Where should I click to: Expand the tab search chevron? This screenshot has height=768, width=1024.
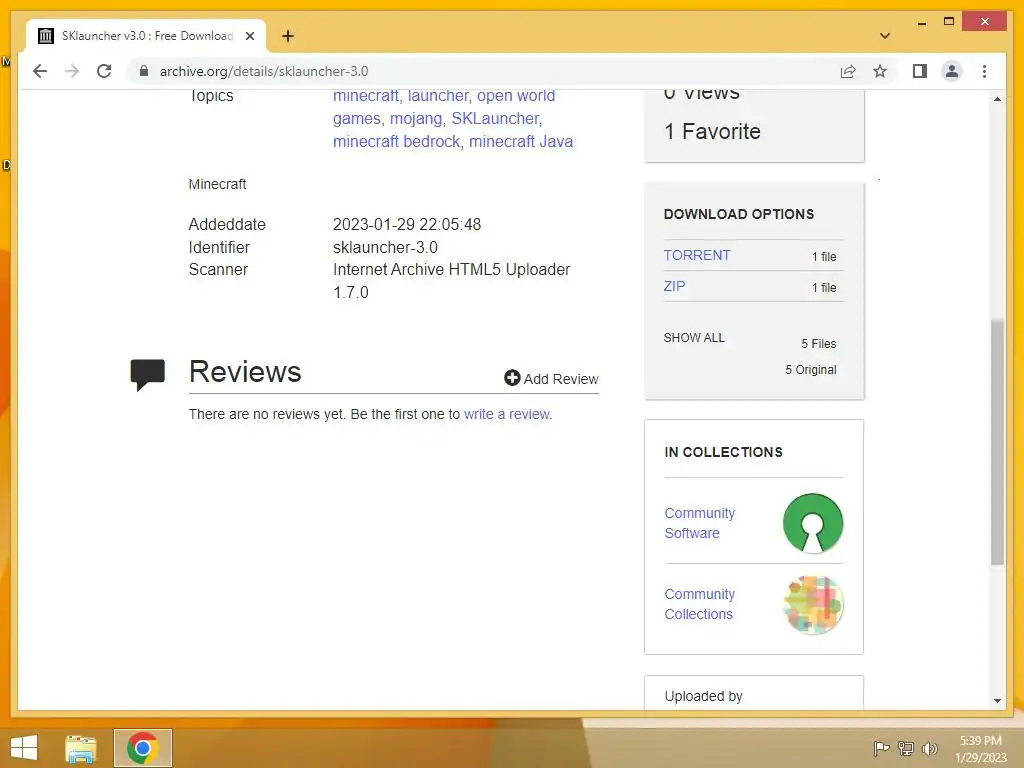pos(885,36)
